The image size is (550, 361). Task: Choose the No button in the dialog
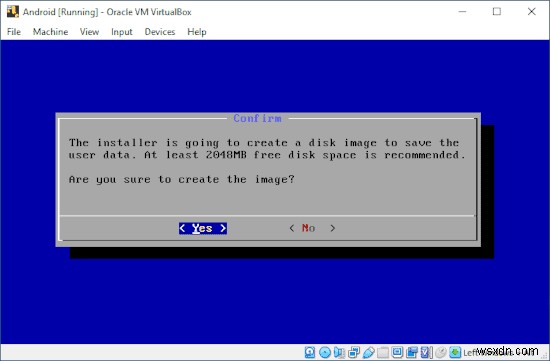(312, 228)
